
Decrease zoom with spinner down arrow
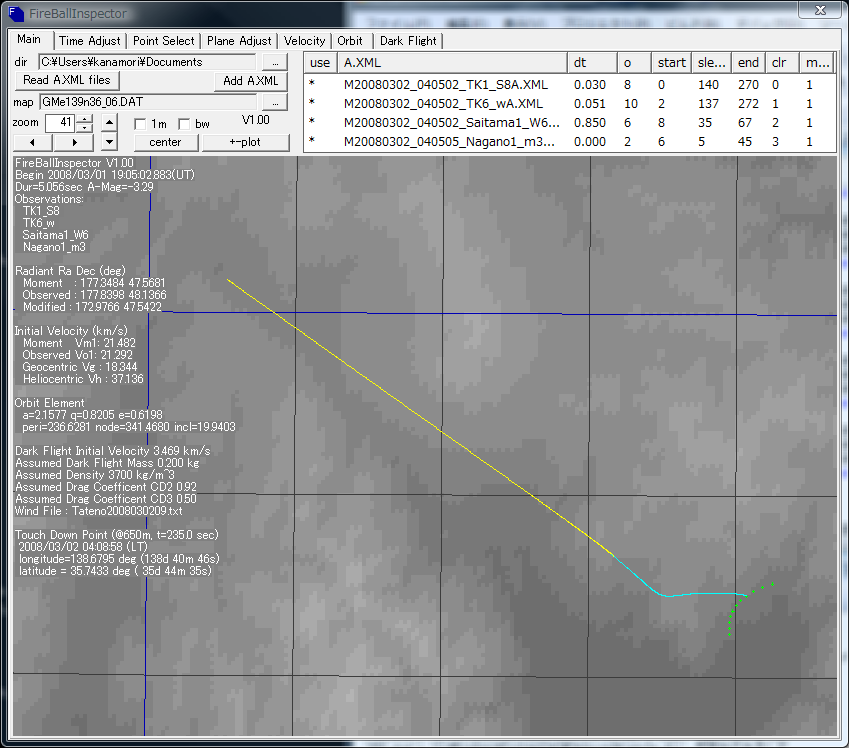point(85,128)
